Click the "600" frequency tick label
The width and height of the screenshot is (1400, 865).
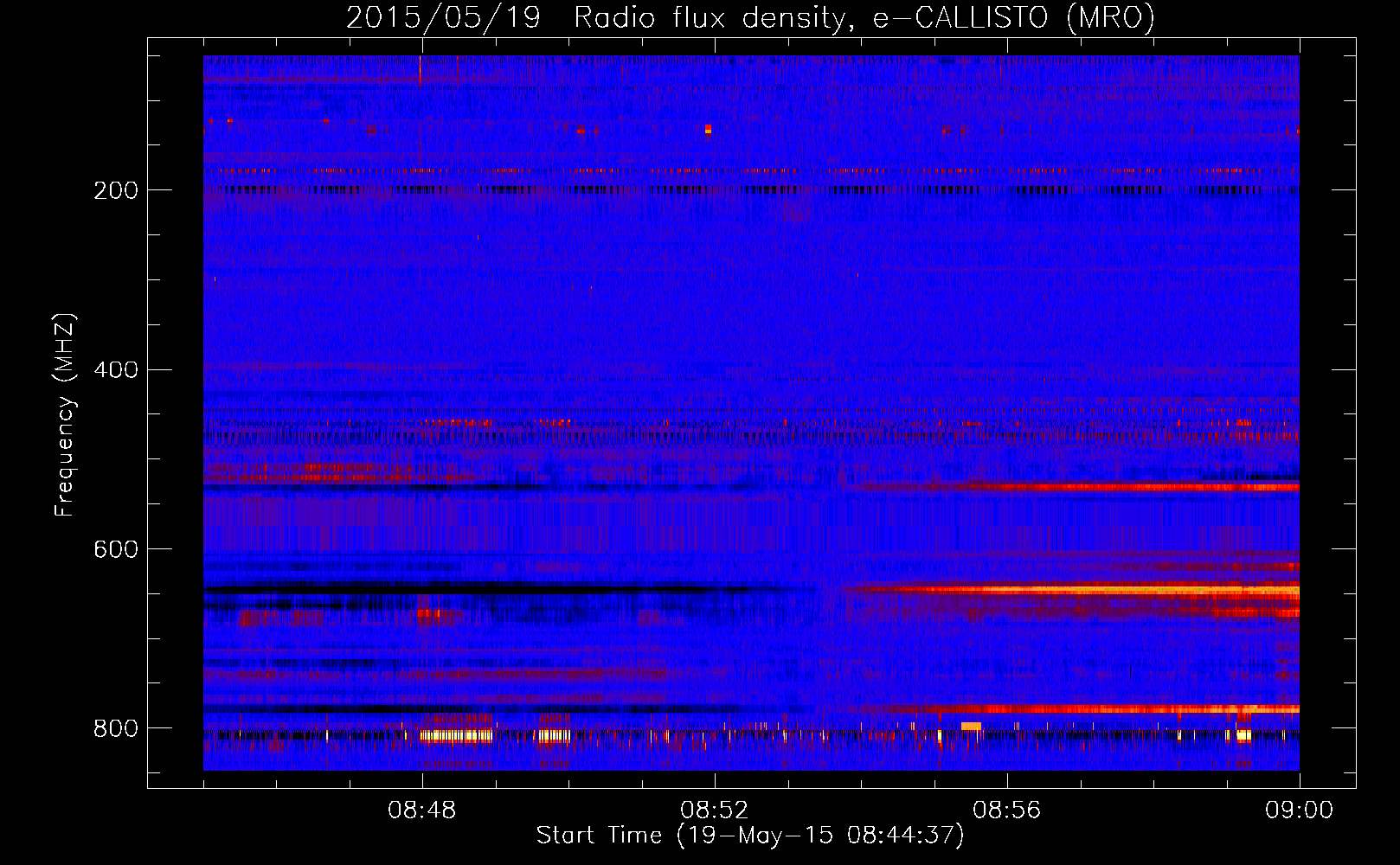click(x=116, y=550)
